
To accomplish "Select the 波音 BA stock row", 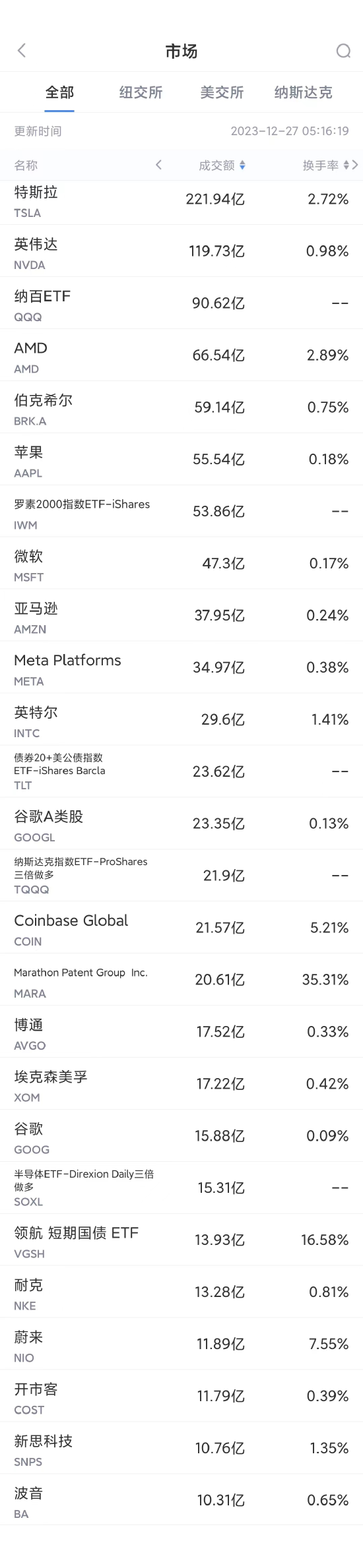I will [181, 1501].
